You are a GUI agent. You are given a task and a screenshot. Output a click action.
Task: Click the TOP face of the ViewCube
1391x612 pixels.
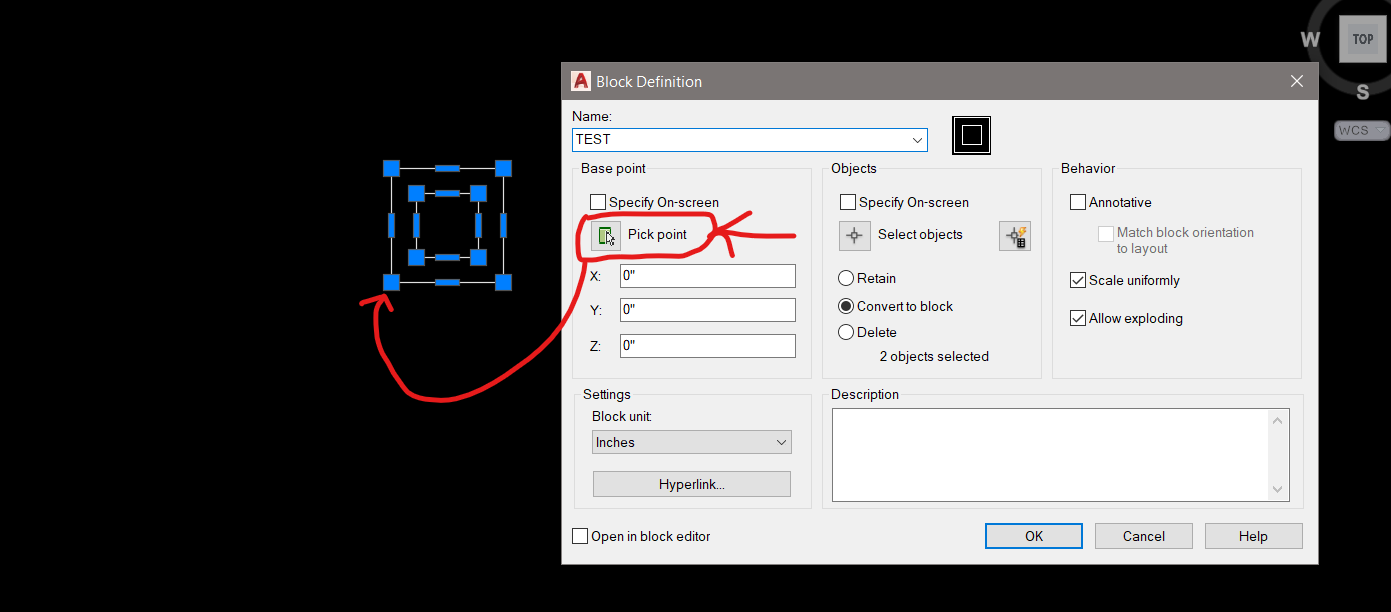[x=1362, y=39]
